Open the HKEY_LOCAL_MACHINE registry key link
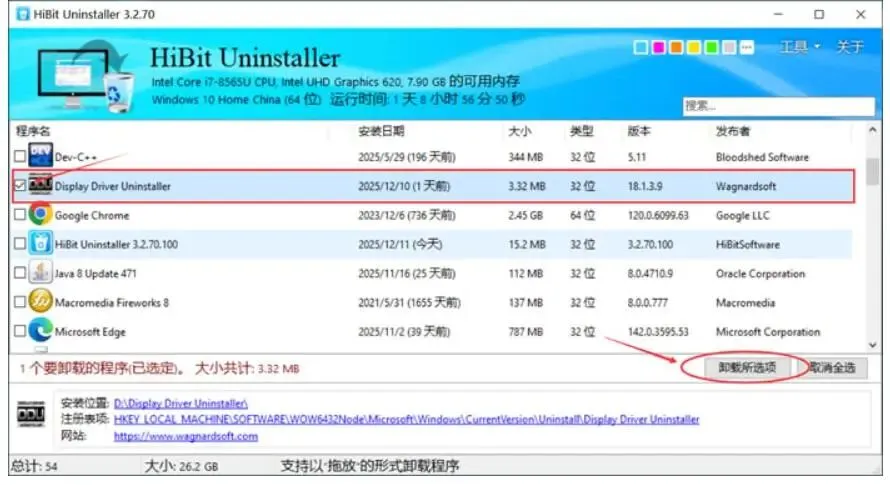The image size is (890, 485). coord(406,419)
